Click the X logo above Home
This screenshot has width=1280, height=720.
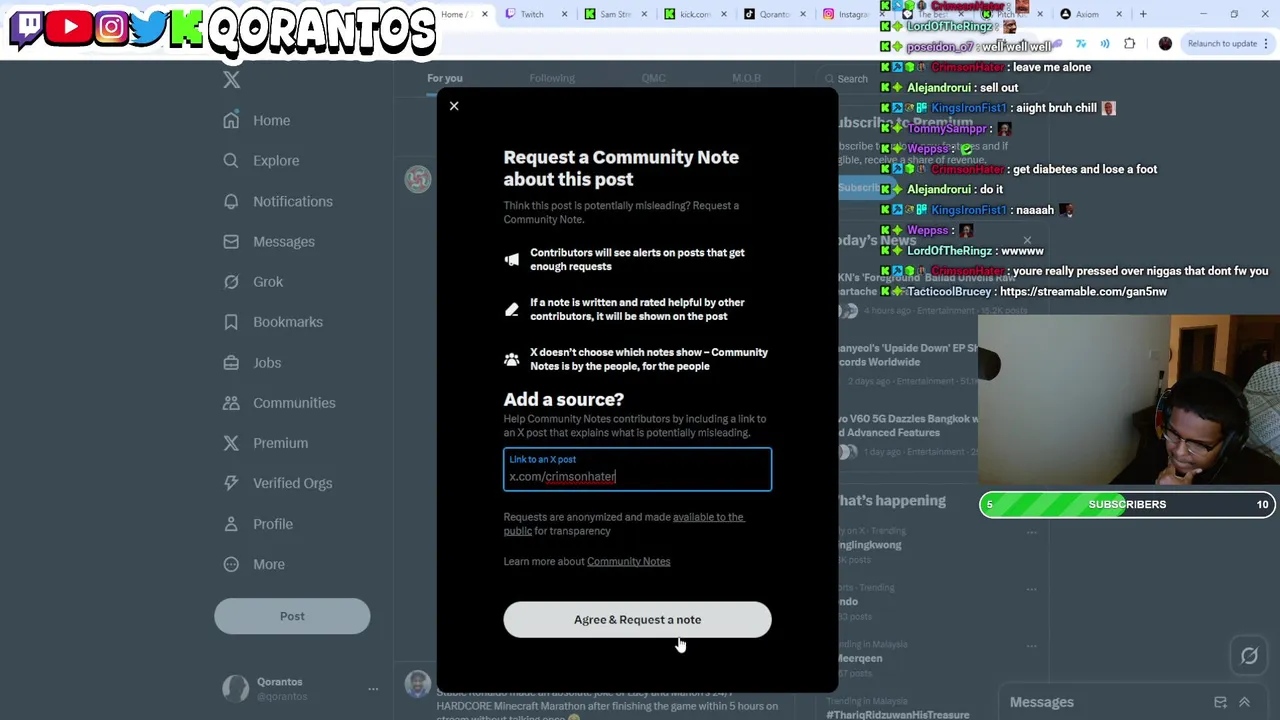[232, 80]
